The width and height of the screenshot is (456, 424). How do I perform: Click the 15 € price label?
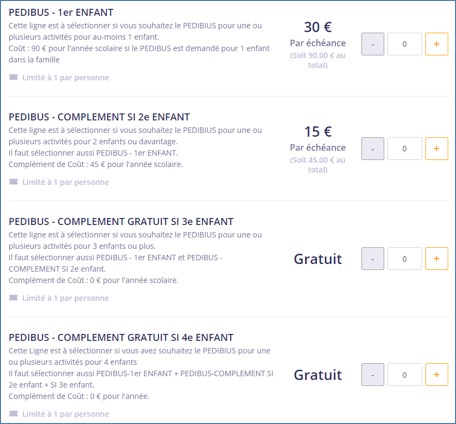(x=318, y=132)
